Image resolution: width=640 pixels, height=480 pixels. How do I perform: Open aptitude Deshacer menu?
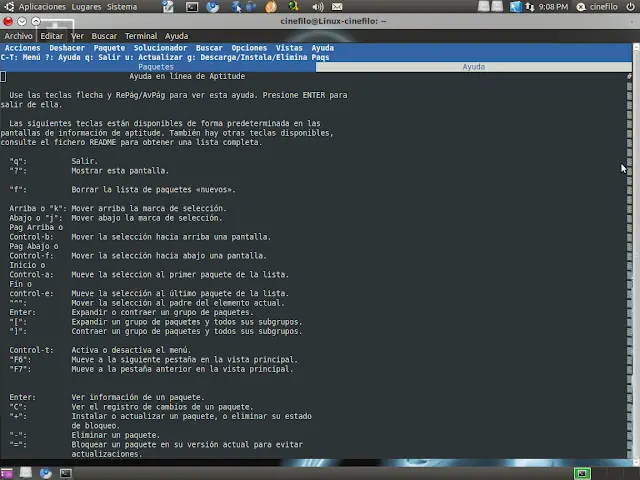click(x=67, y=48)
